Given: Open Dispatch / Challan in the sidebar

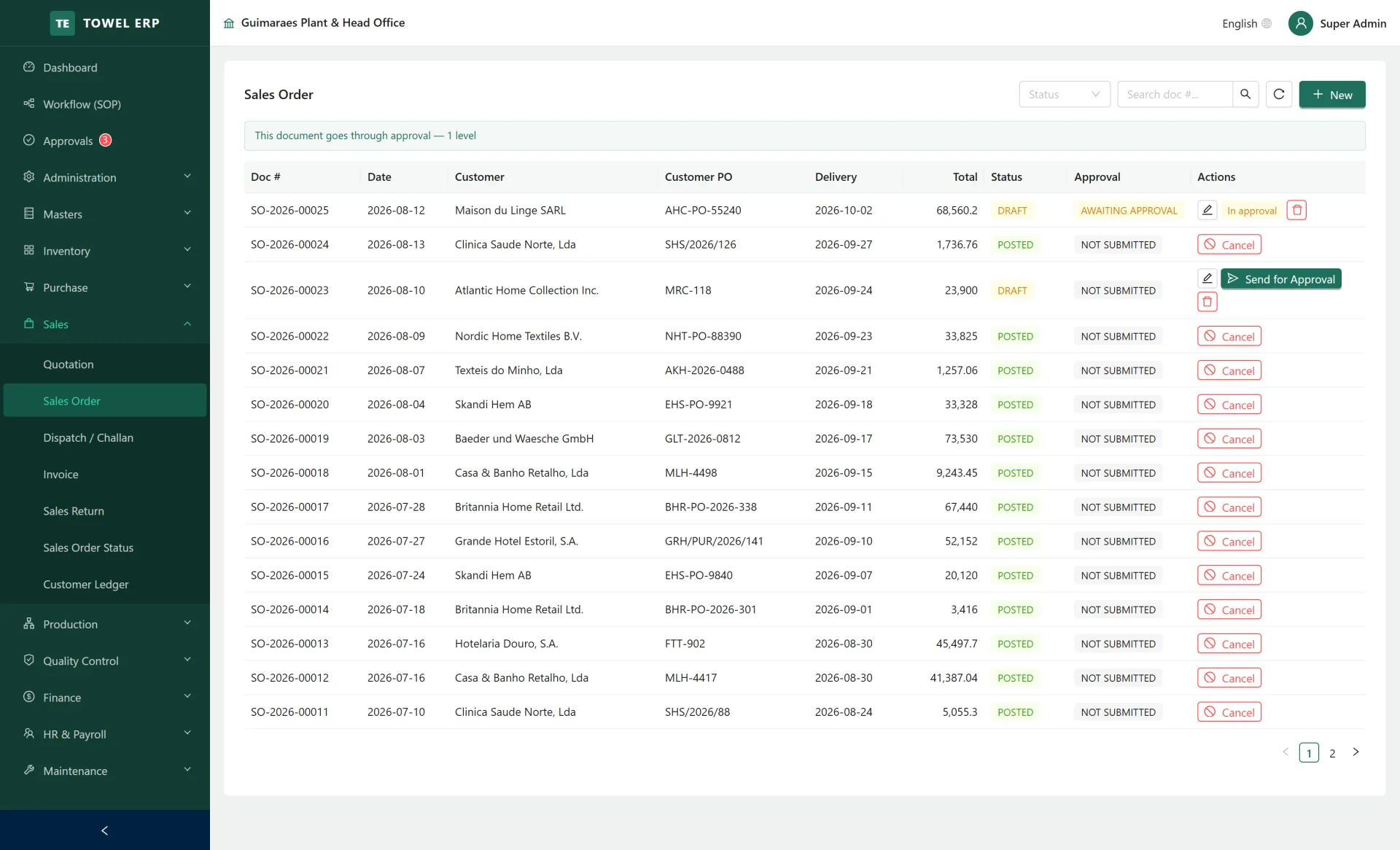Looking at the screenshot, I should (x=105, y=437).
